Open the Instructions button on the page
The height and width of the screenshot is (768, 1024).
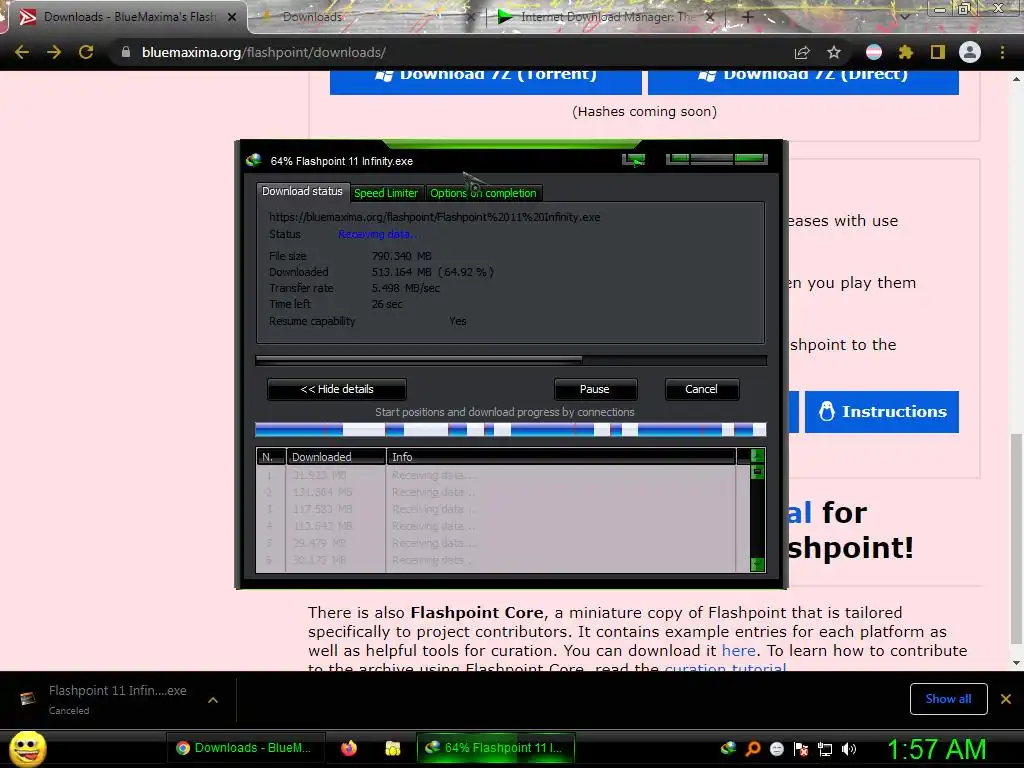[882, 411]
